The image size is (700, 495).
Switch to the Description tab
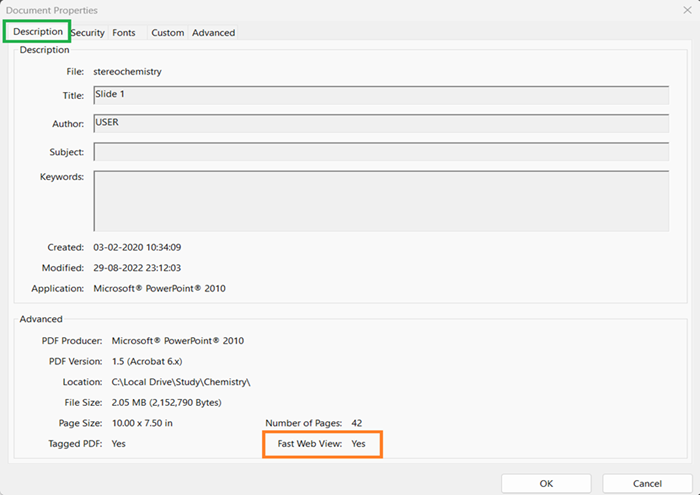(37, 32)
